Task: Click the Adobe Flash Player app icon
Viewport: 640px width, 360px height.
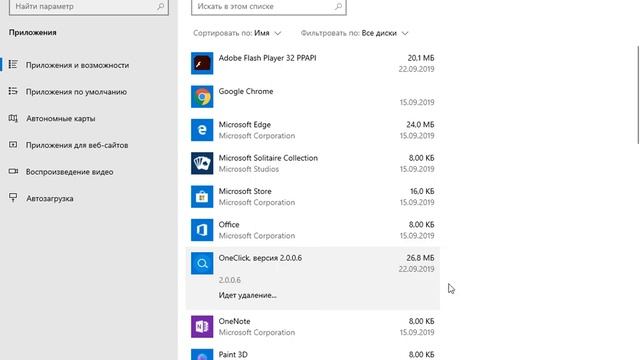Action: pos(202,63)
